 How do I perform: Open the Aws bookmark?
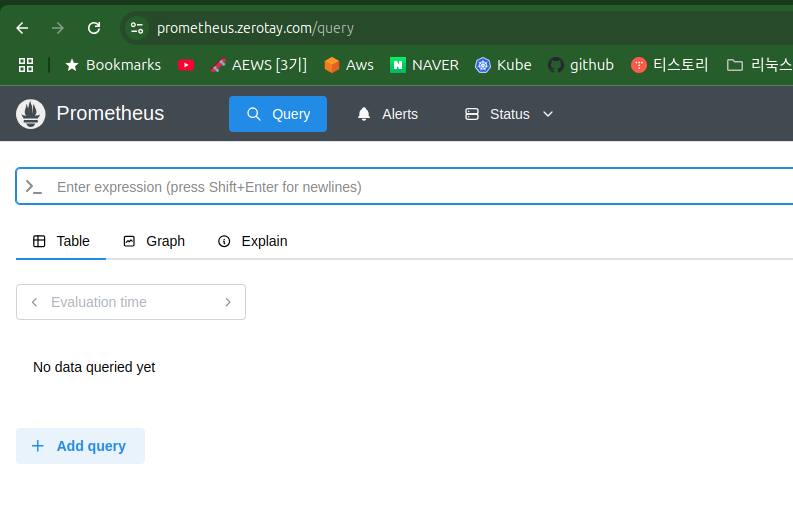point(349,65)
